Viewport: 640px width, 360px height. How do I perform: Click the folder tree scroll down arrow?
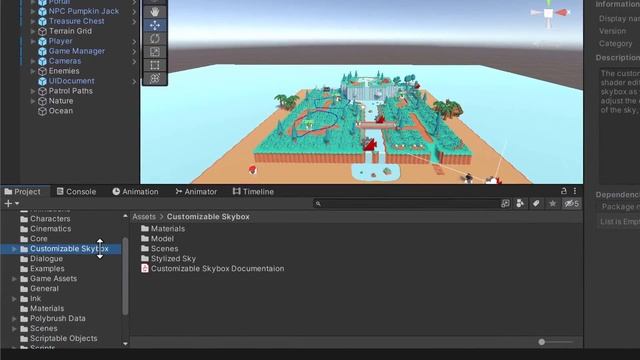(x=125, y=344)
